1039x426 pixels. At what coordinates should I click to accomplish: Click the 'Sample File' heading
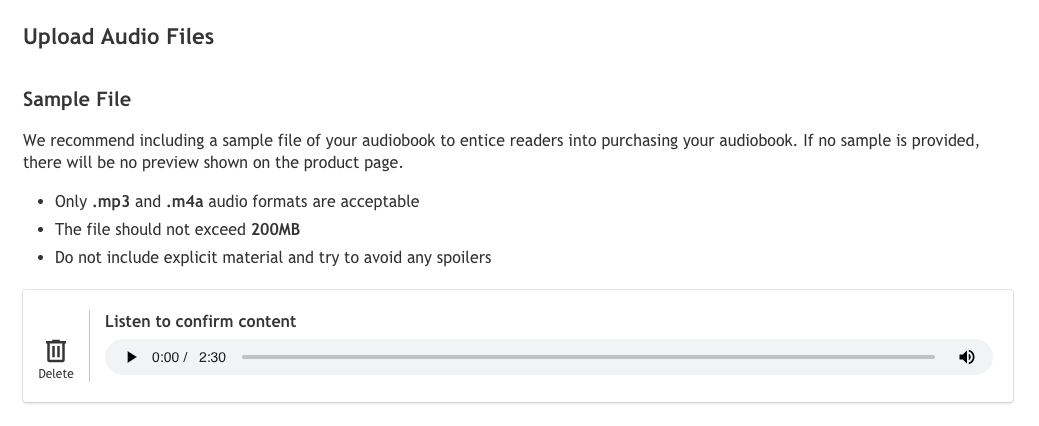point(77,100)
